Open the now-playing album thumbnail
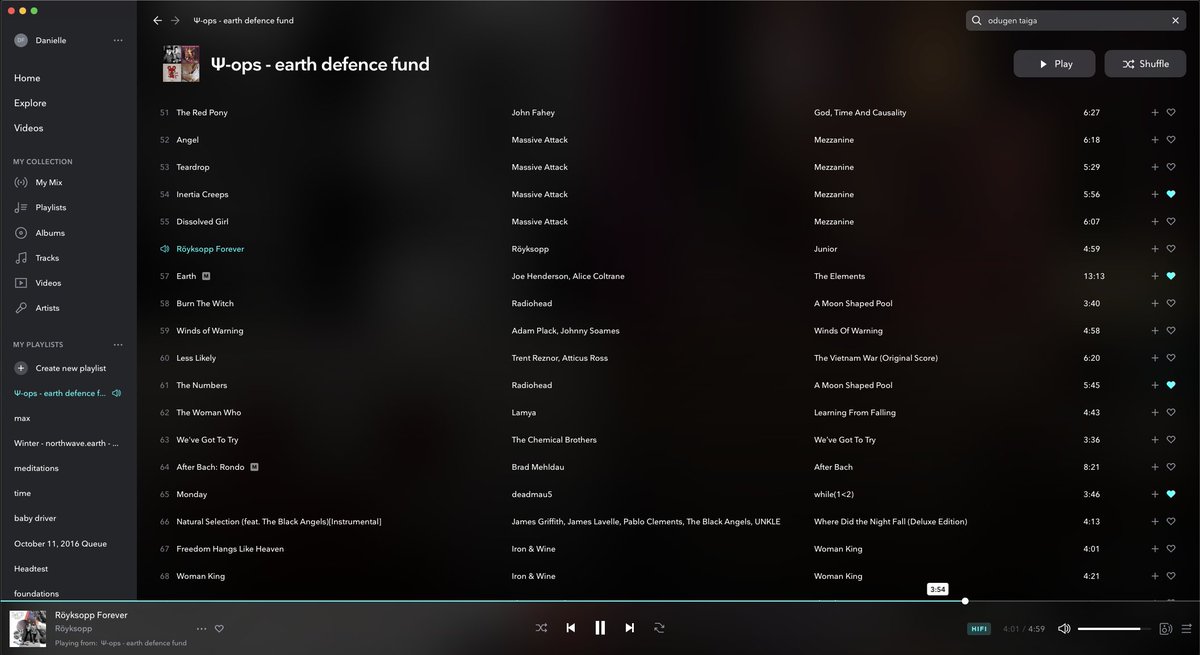 pos(28,629)
